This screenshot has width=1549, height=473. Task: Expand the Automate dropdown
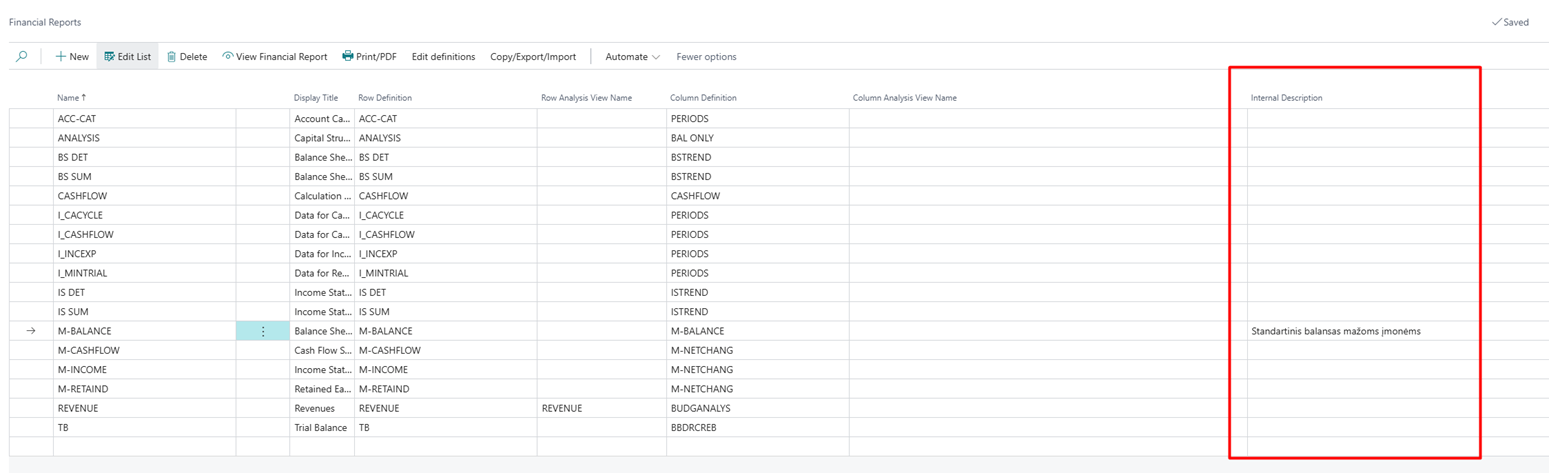click(x=633, y=57)
